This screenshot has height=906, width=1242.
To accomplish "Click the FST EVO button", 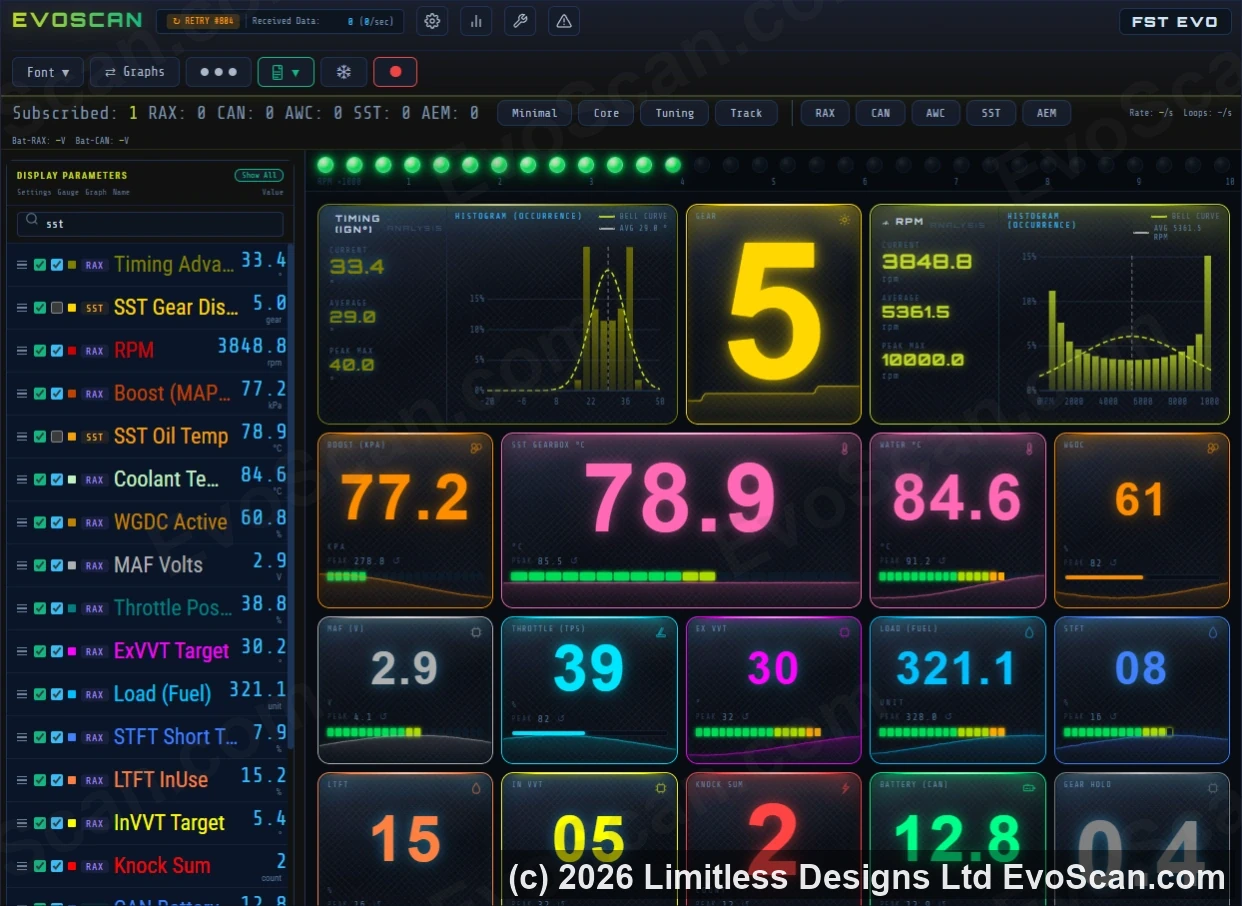I will pos(1175,22).
